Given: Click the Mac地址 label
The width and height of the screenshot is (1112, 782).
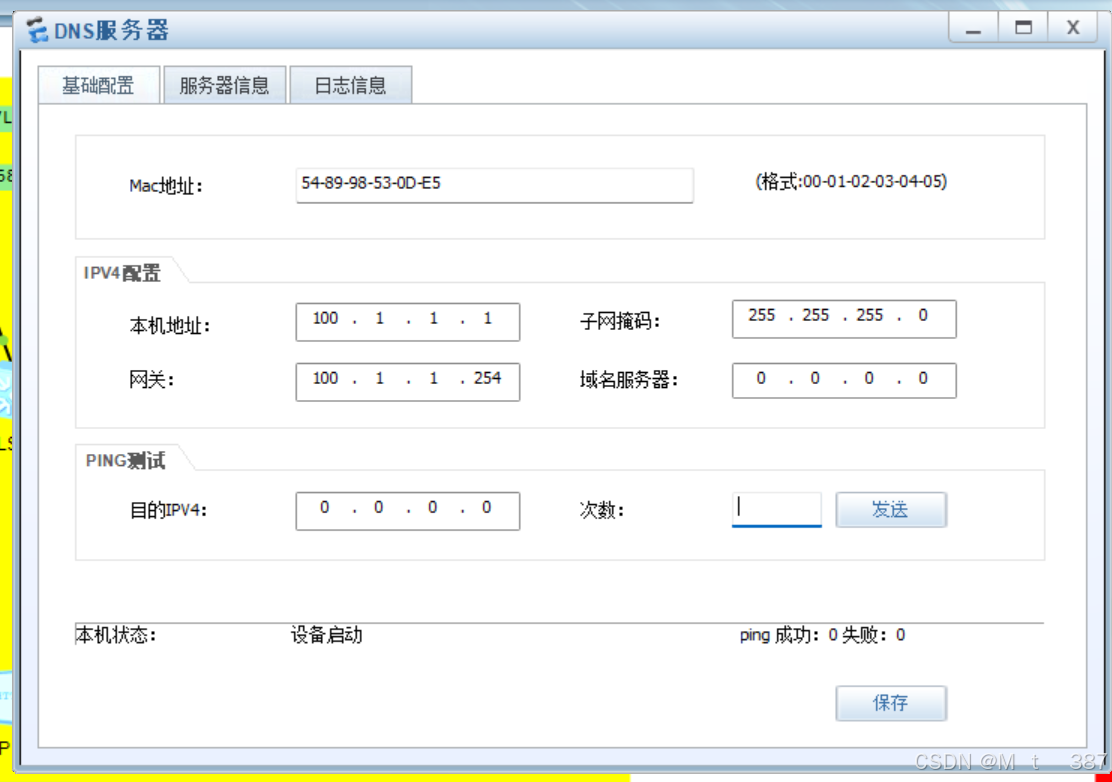Looking at the screenshot, I should point(166,186).
